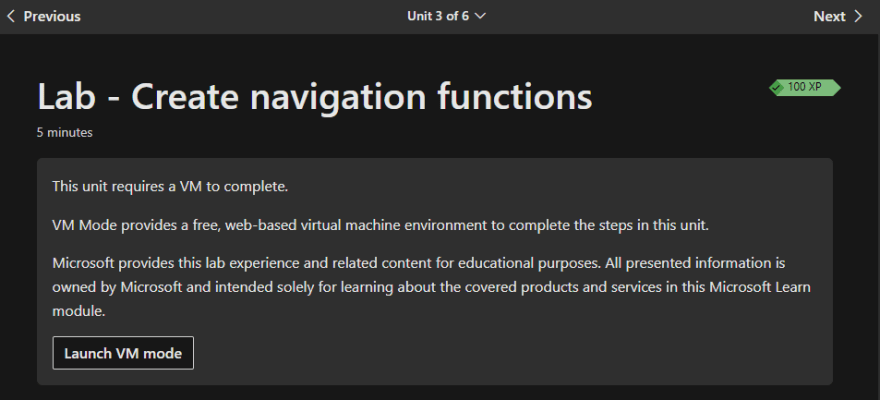The image size is (880, 400).
Task: Click the 'VM Mode provides a free' paragraph
Action: point(381,225)
